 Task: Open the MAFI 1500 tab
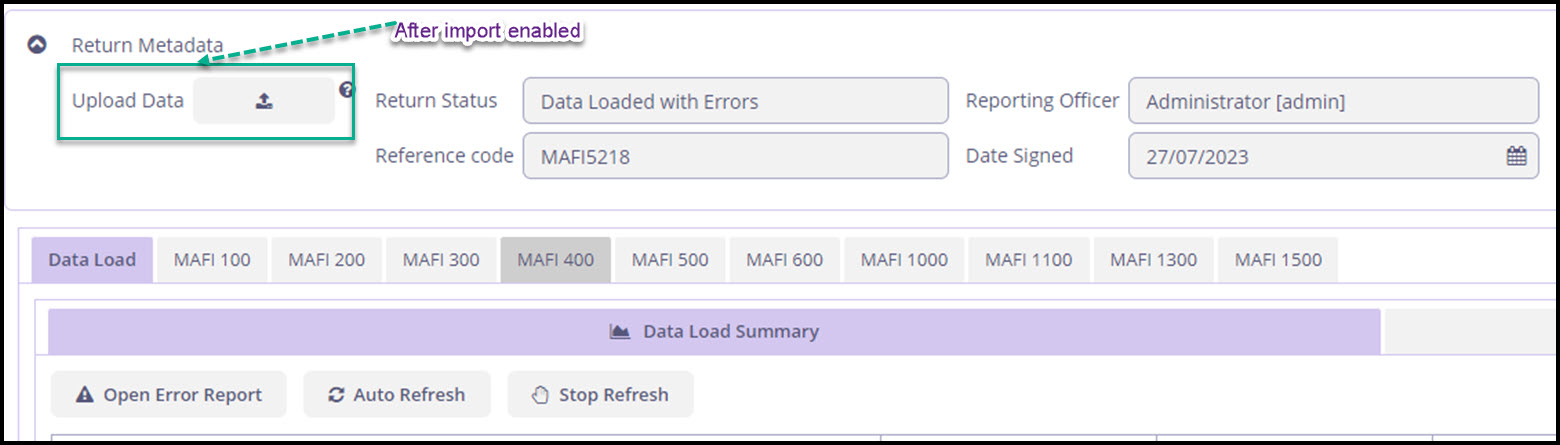coord(1278,260)
